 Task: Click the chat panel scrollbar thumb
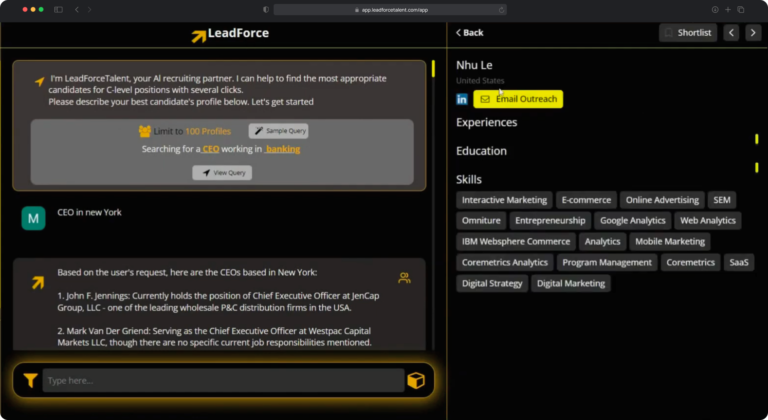coord(433,69)
